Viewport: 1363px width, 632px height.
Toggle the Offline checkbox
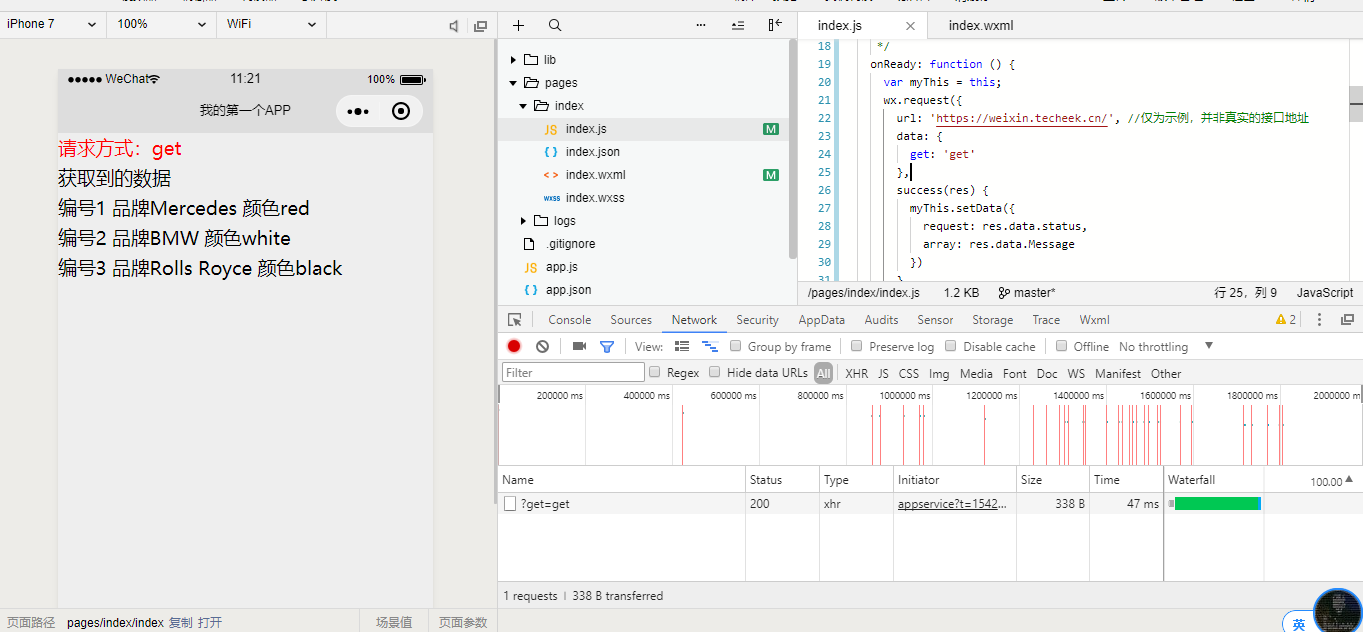(x=1061, y=346)
